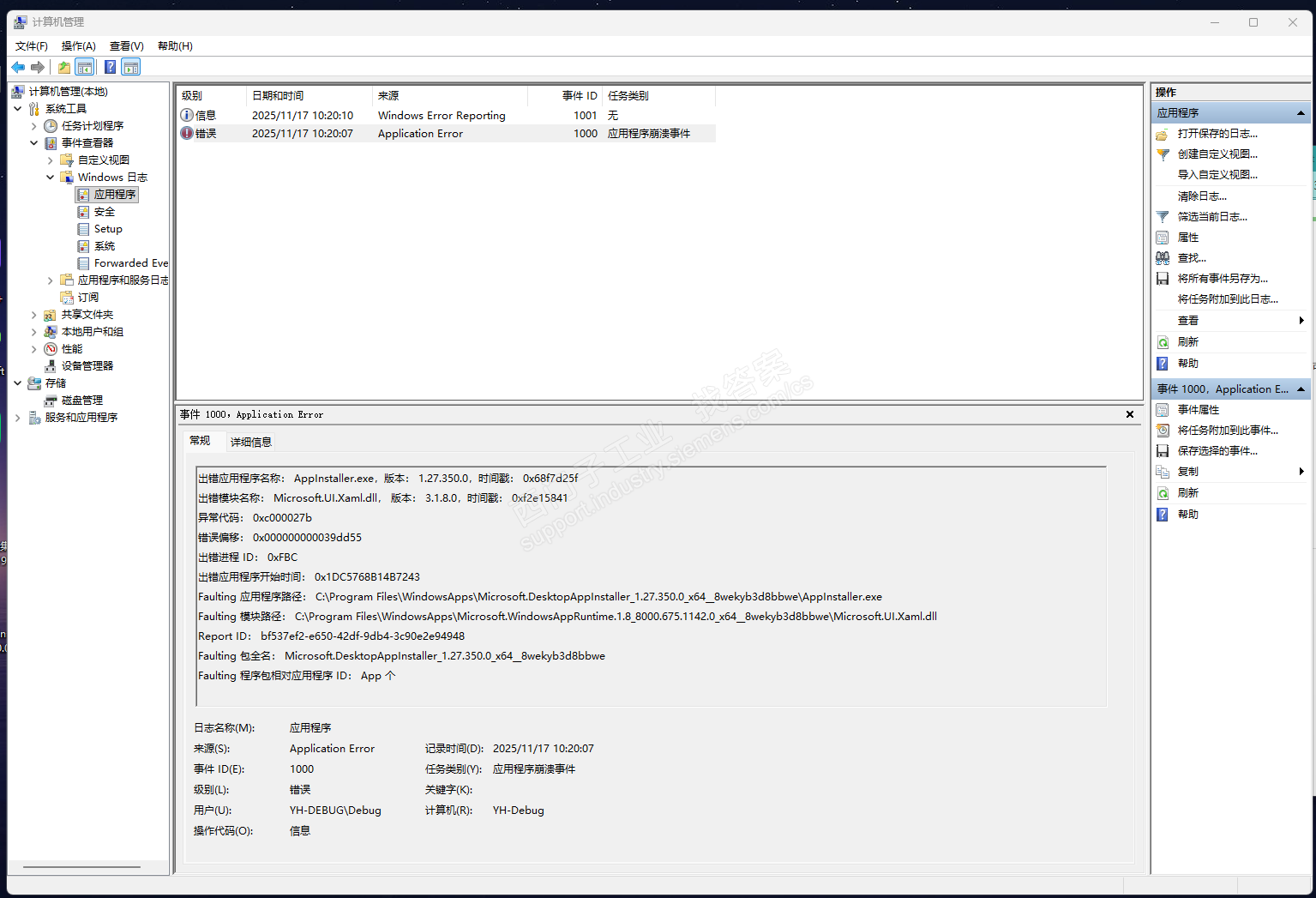Choose 将所有事件另存为 save action
Image resolution: width=1316 pixels, height=898 pixels.
pos(1223,279)
